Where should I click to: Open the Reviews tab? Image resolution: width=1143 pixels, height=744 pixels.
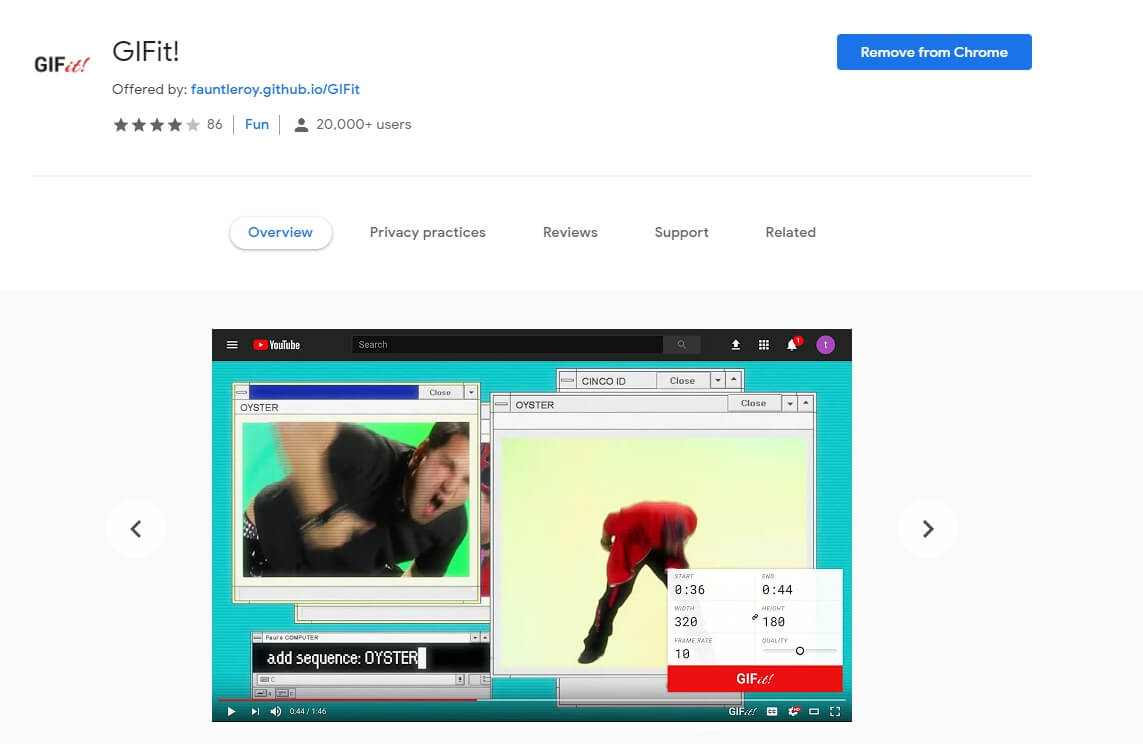570,232
